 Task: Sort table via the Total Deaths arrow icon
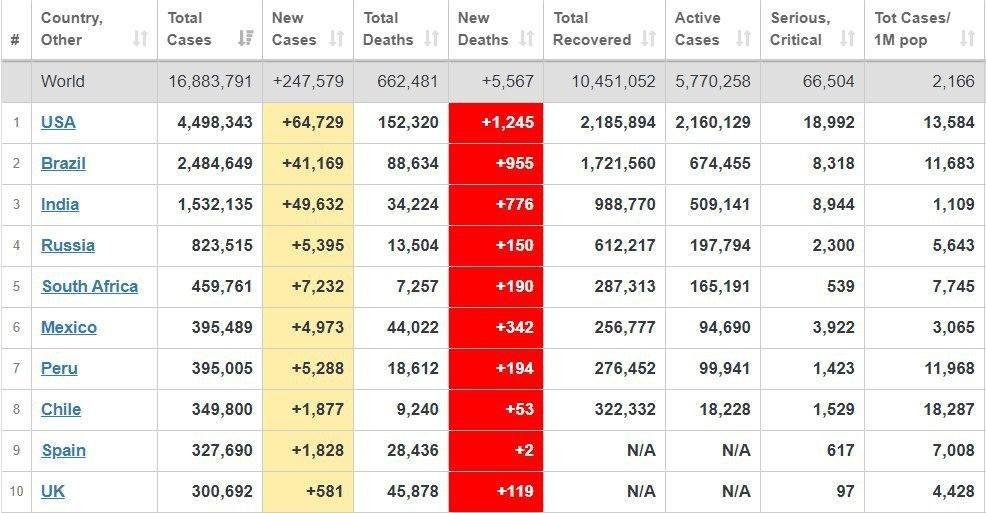click(x=432, y=40)
